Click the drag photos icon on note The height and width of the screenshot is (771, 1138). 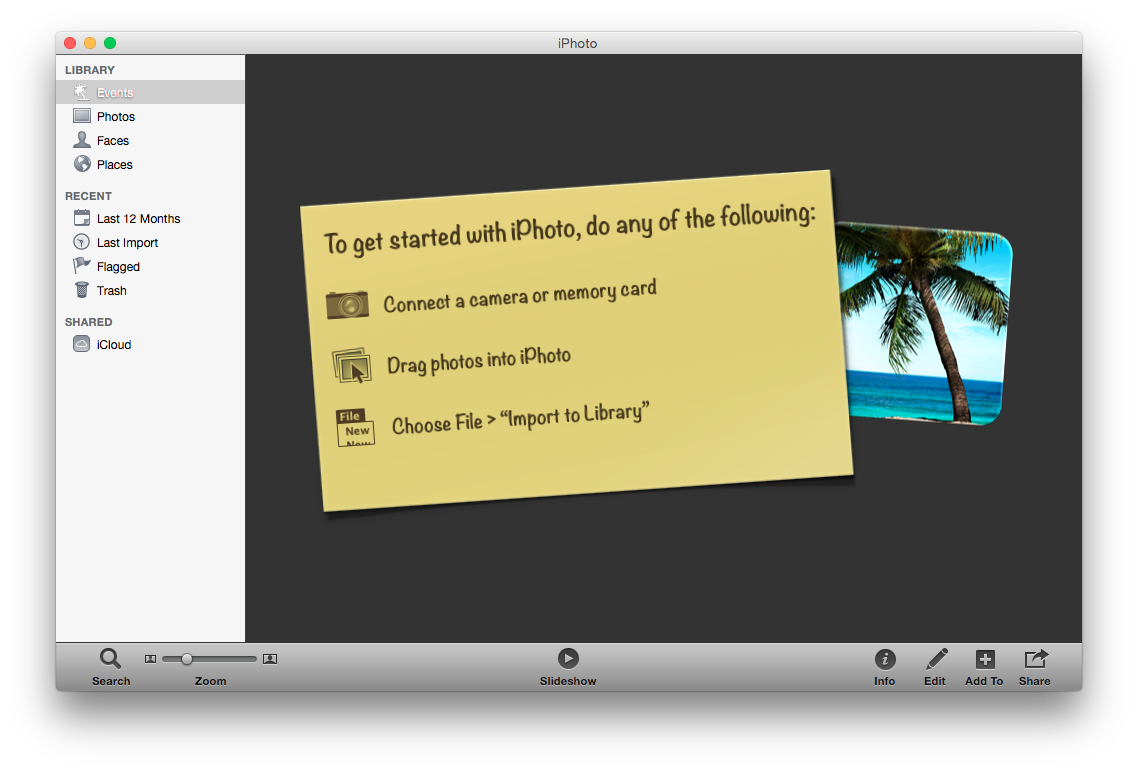pos(352,365)
